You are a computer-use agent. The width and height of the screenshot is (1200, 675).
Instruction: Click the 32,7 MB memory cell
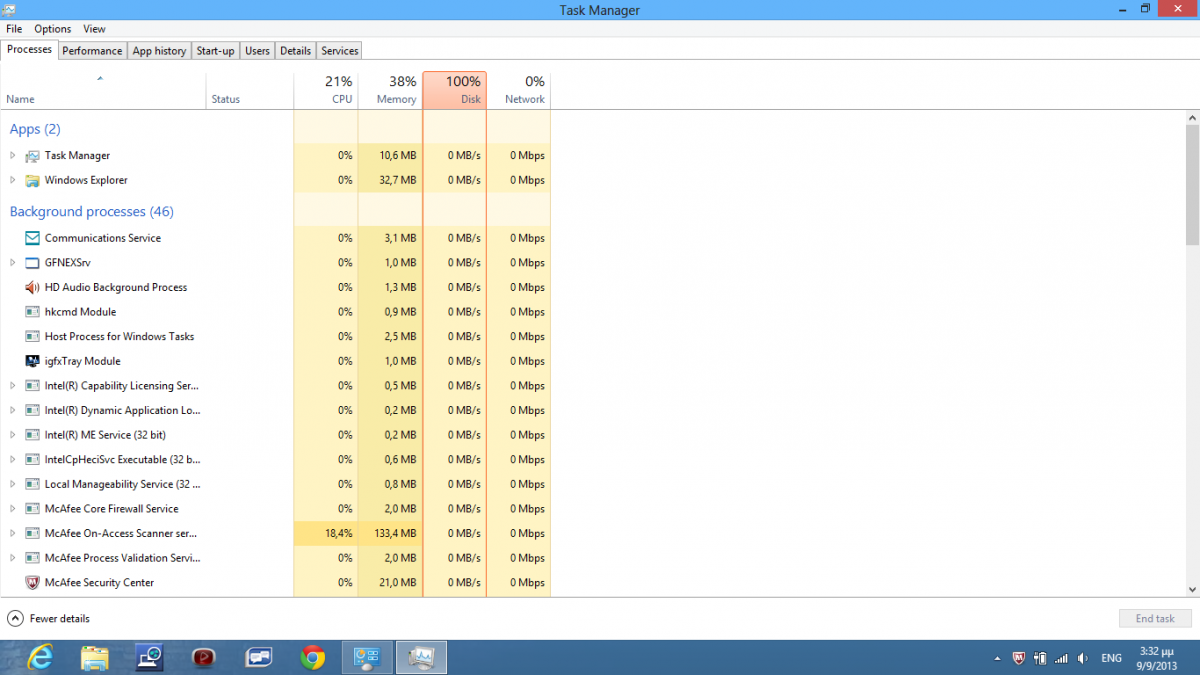(x=390, y=180)
